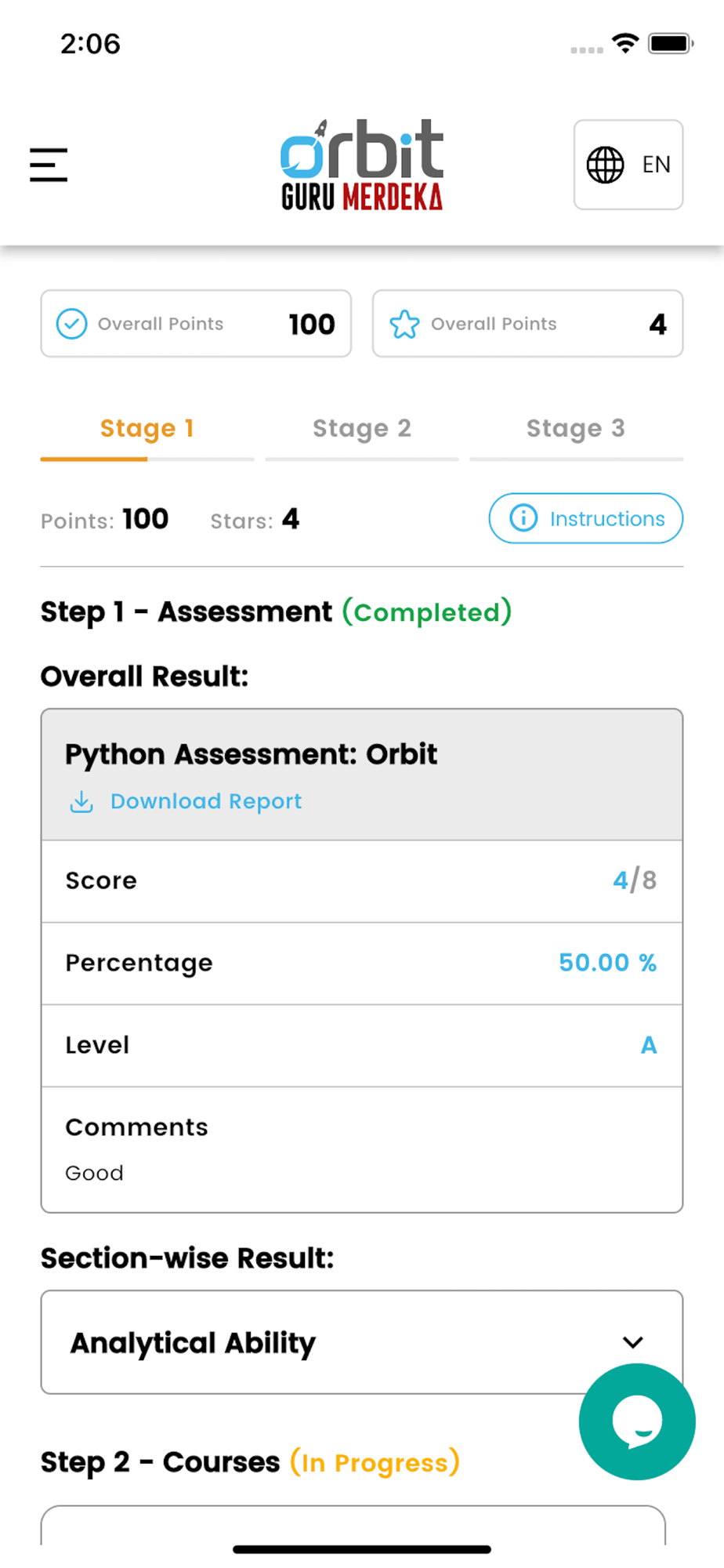Screen dimensions: 724x1568
Task: Tap the star icon in points card
Action: point(404,324)
